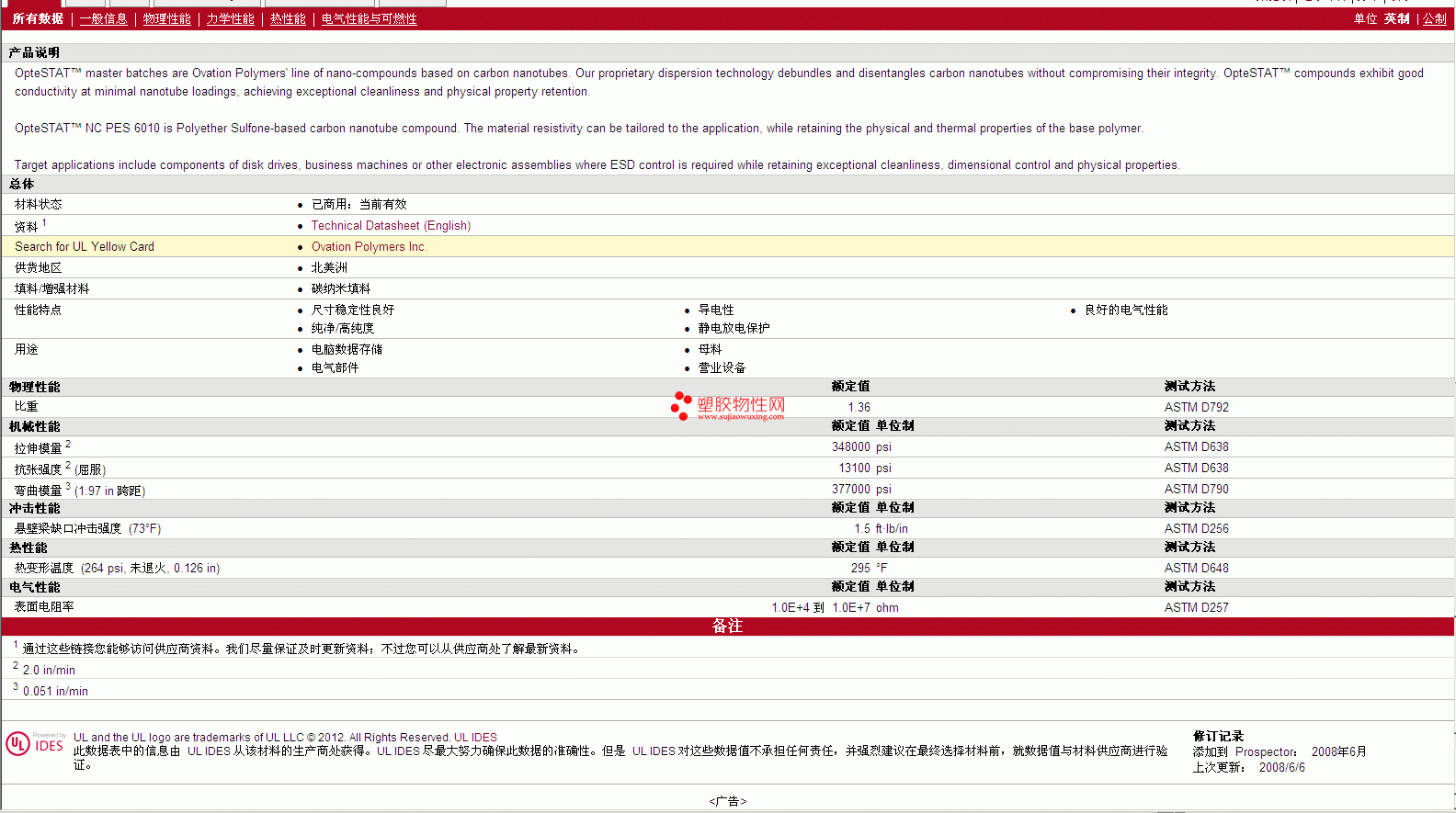Follow the Ovation Polymers Inc. link
The width and height of the screenshot is (1456, 813).
pos(369,246)
